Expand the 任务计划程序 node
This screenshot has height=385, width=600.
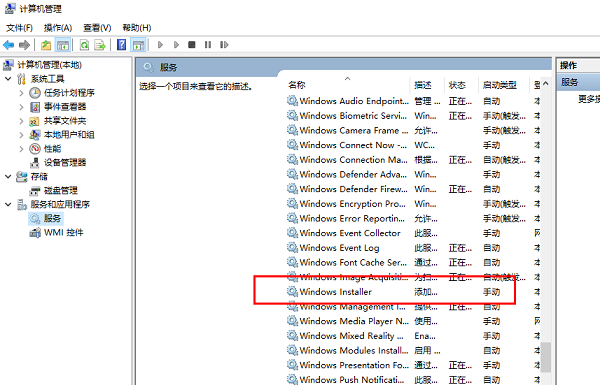click(x=21, y=93)
